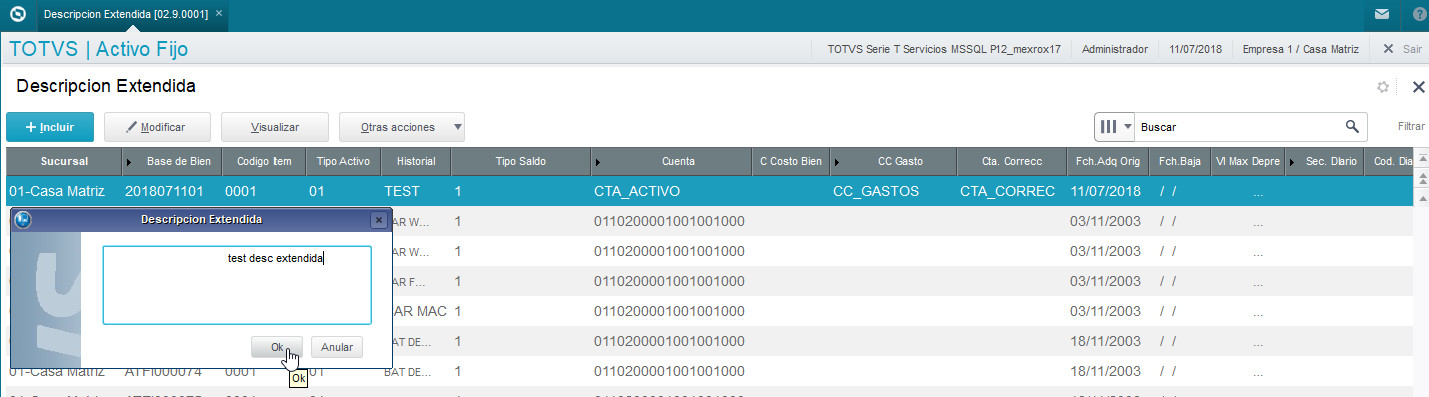Expand the Cuenta column header arrow
Image resolution: width=1429 pixels, height=397 pixels.
click(x=597, y=161)
